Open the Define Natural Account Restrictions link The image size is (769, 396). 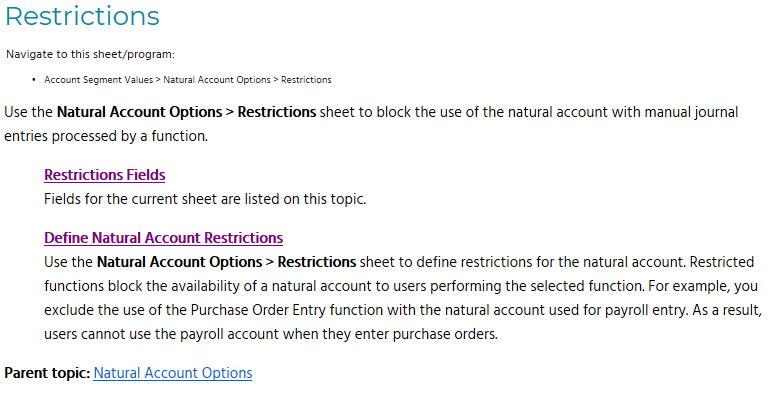(x=163, y=238)
